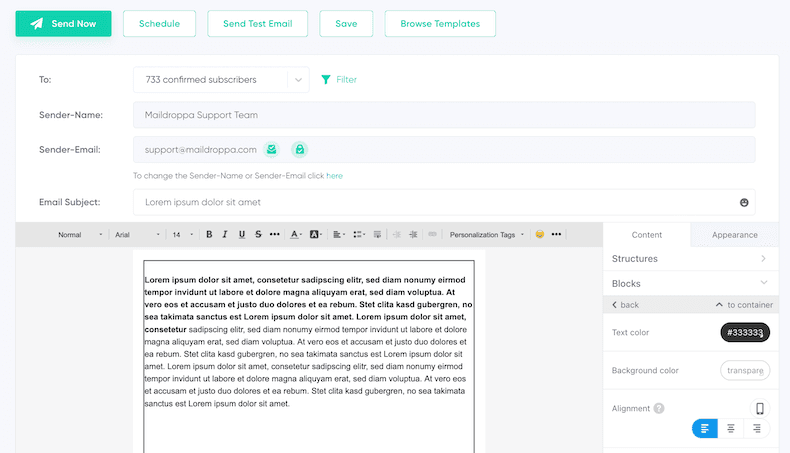Image resolution: width=790 pixels, height=453 pixels.
Task: Click the Email Subject input field
Action: tap(444, 202)
